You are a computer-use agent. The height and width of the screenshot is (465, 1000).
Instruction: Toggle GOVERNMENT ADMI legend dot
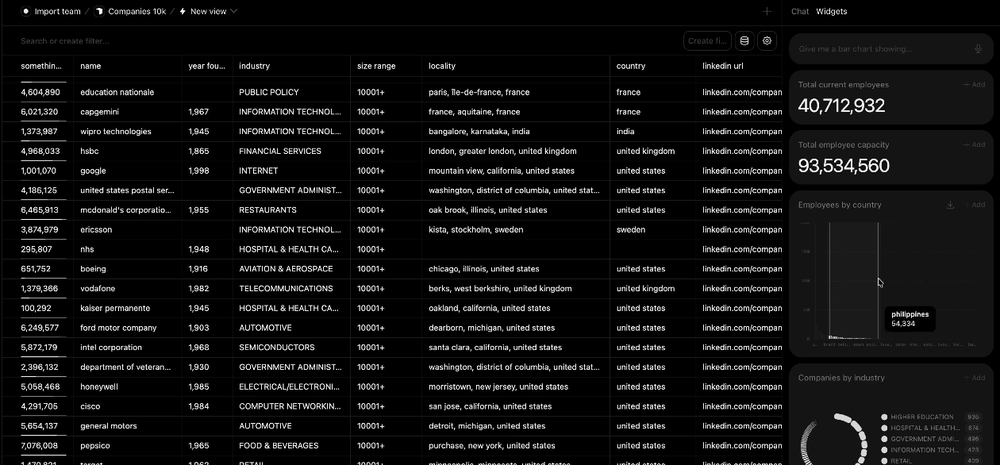click(884, 439)
